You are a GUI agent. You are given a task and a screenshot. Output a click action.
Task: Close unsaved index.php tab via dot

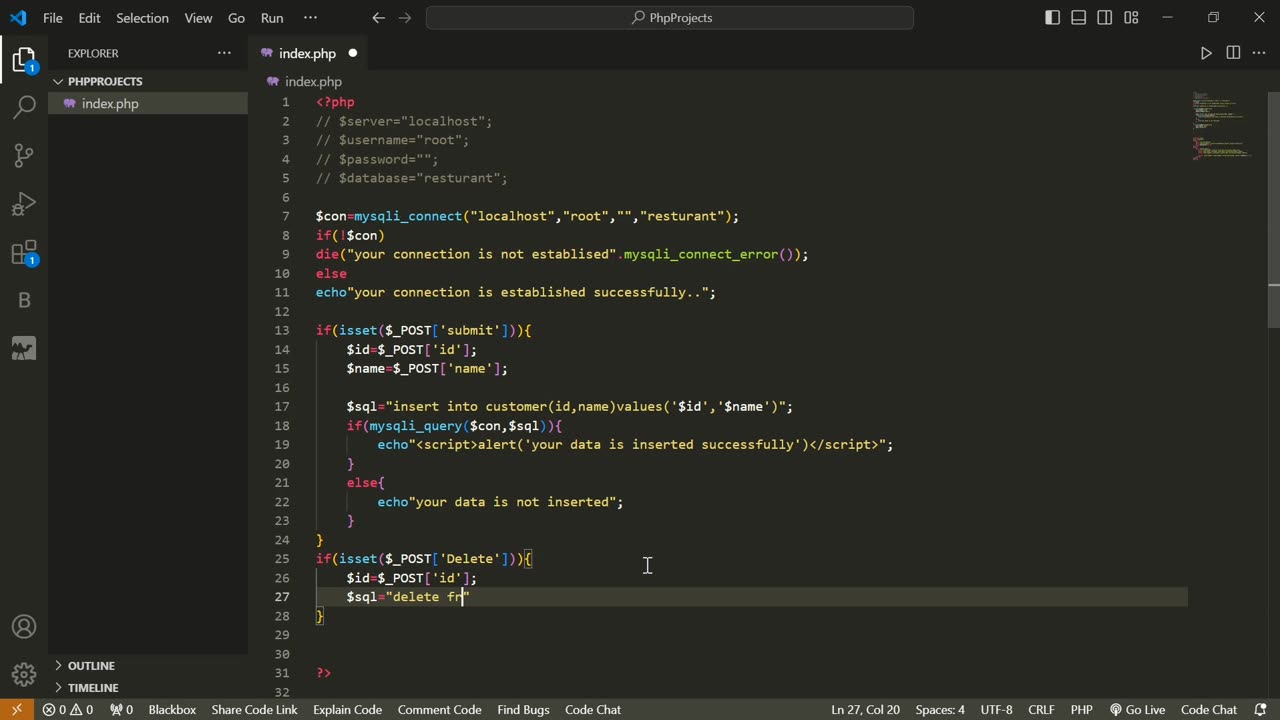point(353,53)
